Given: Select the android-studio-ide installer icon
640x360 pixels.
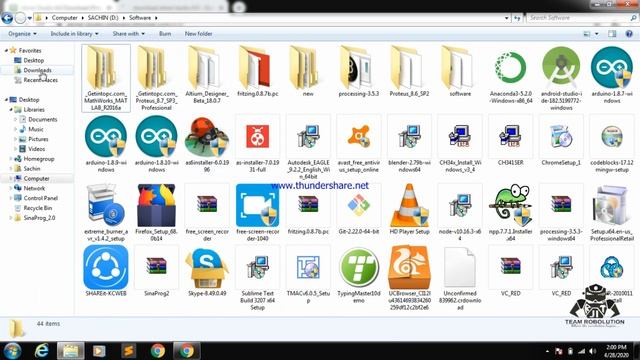Looking at the screenshot, I should 561,68.
